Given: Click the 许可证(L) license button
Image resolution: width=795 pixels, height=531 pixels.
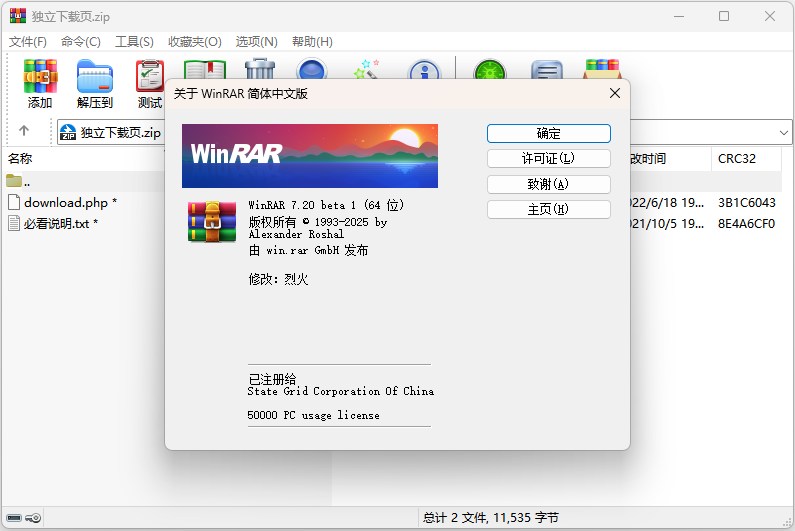Looking at the screenshot, I should coord(549,159).
